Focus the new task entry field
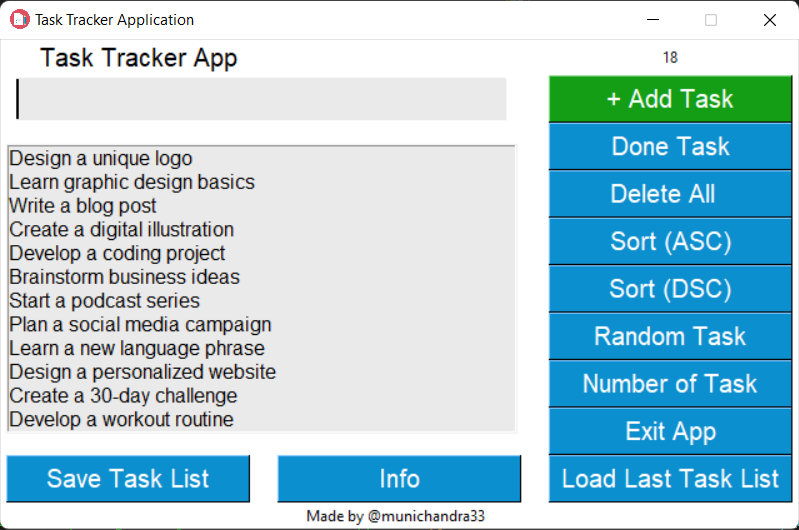Viewport: 799px width, 530px height. pyautogui.click(x=262, y=99)
